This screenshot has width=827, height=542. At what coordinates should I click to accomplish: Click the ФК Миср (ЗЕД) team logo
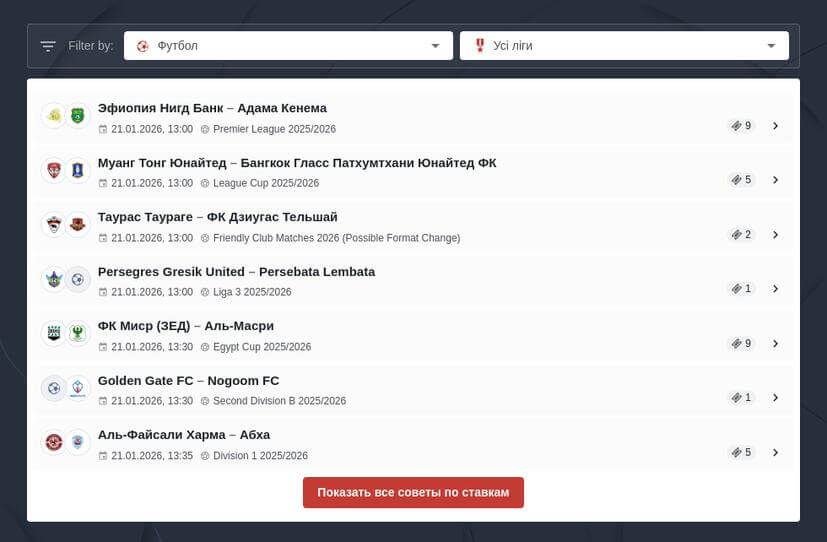click(x=54, y=333)
